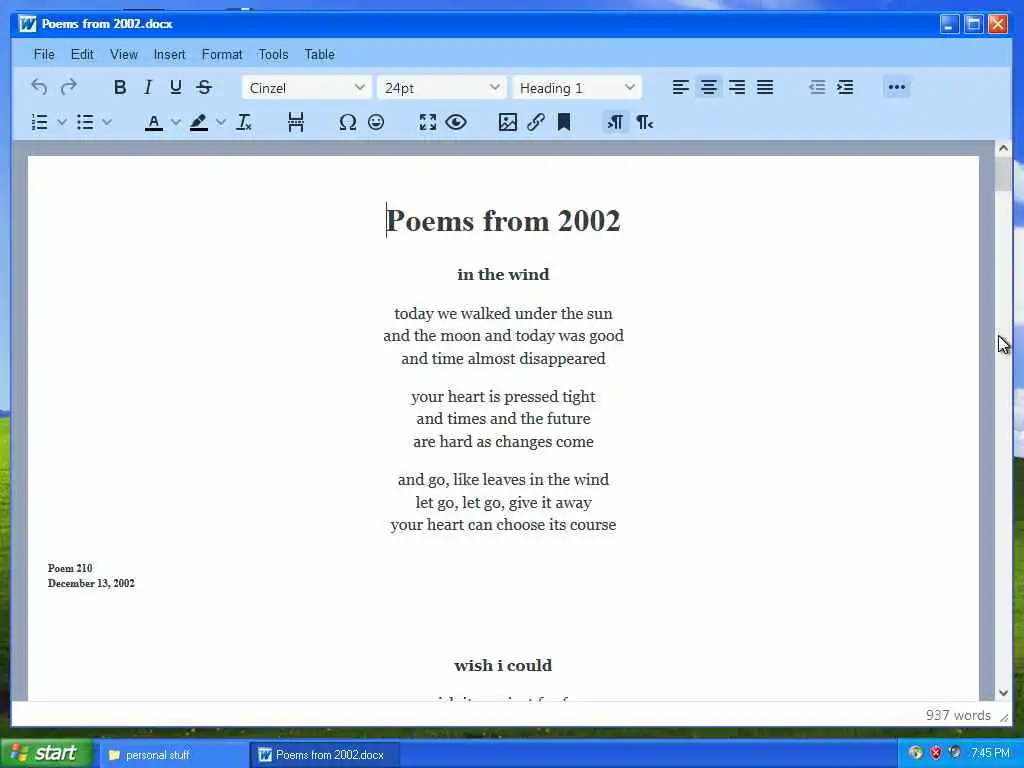Set right-to-left text direction

[644, 122]
